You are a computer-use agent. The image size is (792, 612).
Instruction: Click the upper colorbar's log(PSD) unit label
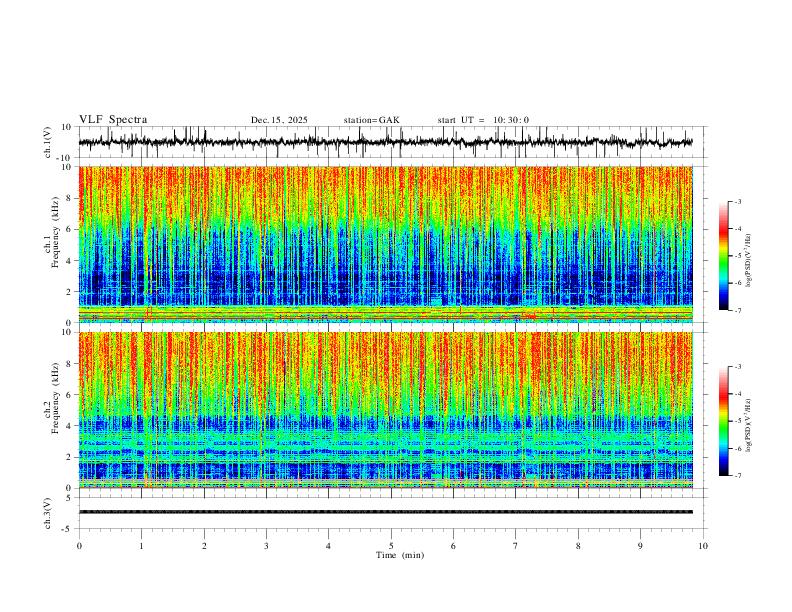749,261
